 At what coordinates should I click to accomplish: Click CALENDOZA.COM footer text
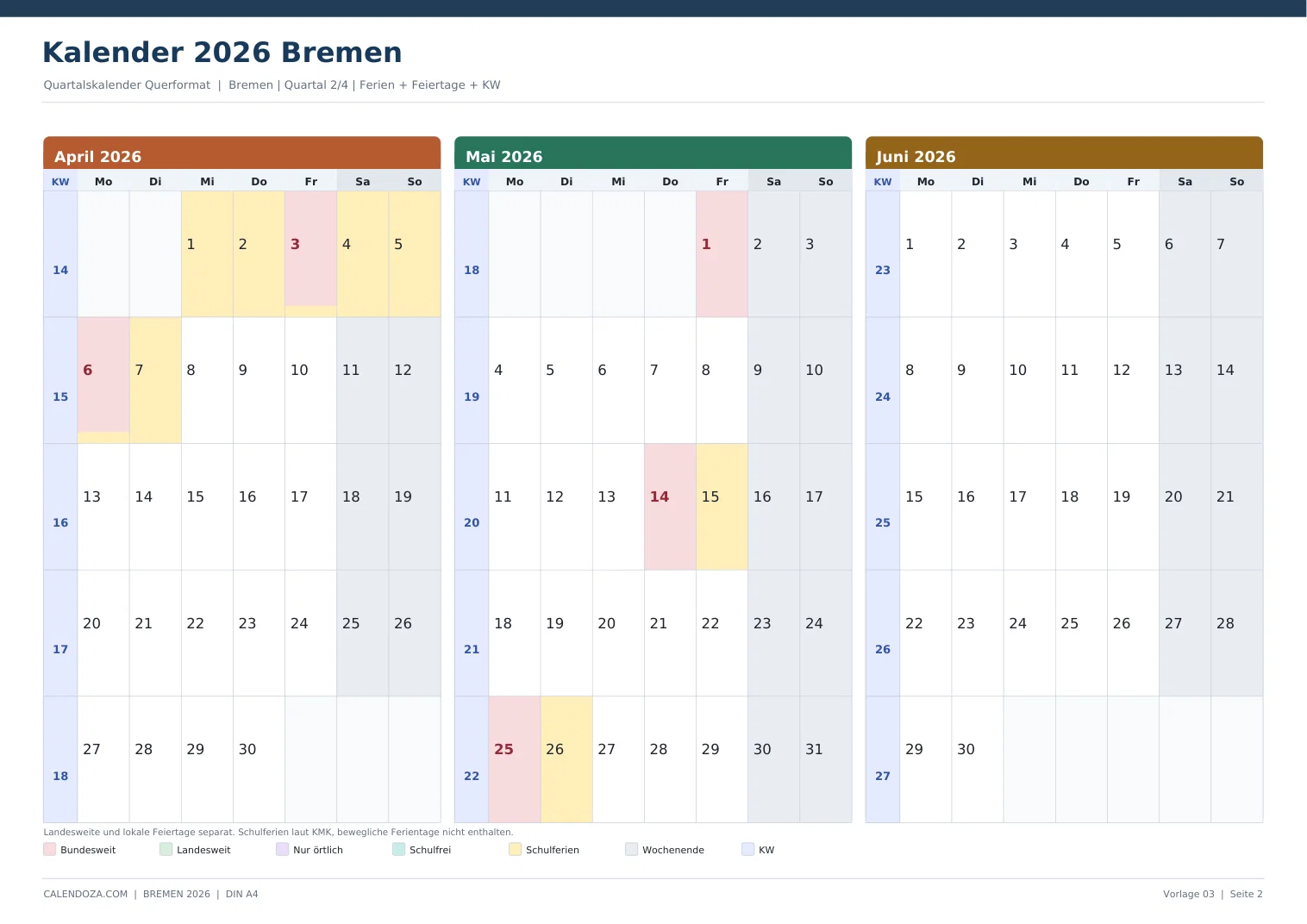(x=85, y=894)
